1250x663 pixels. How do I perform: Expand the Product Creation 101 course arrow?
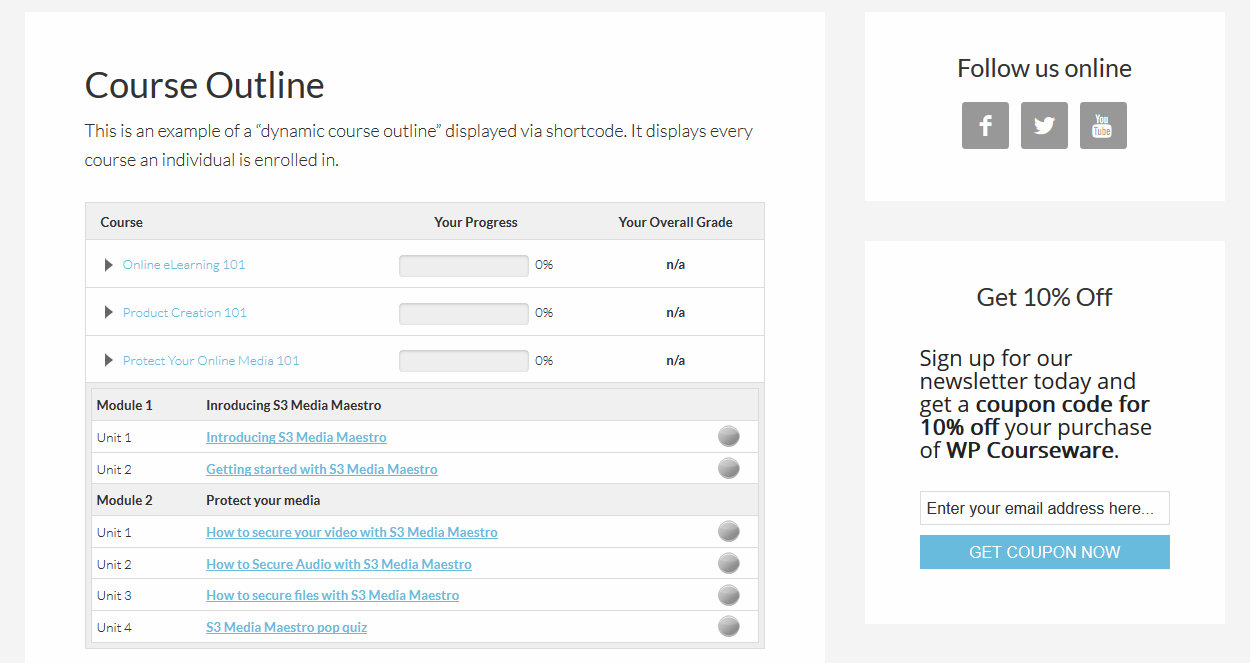pos(109,313)
